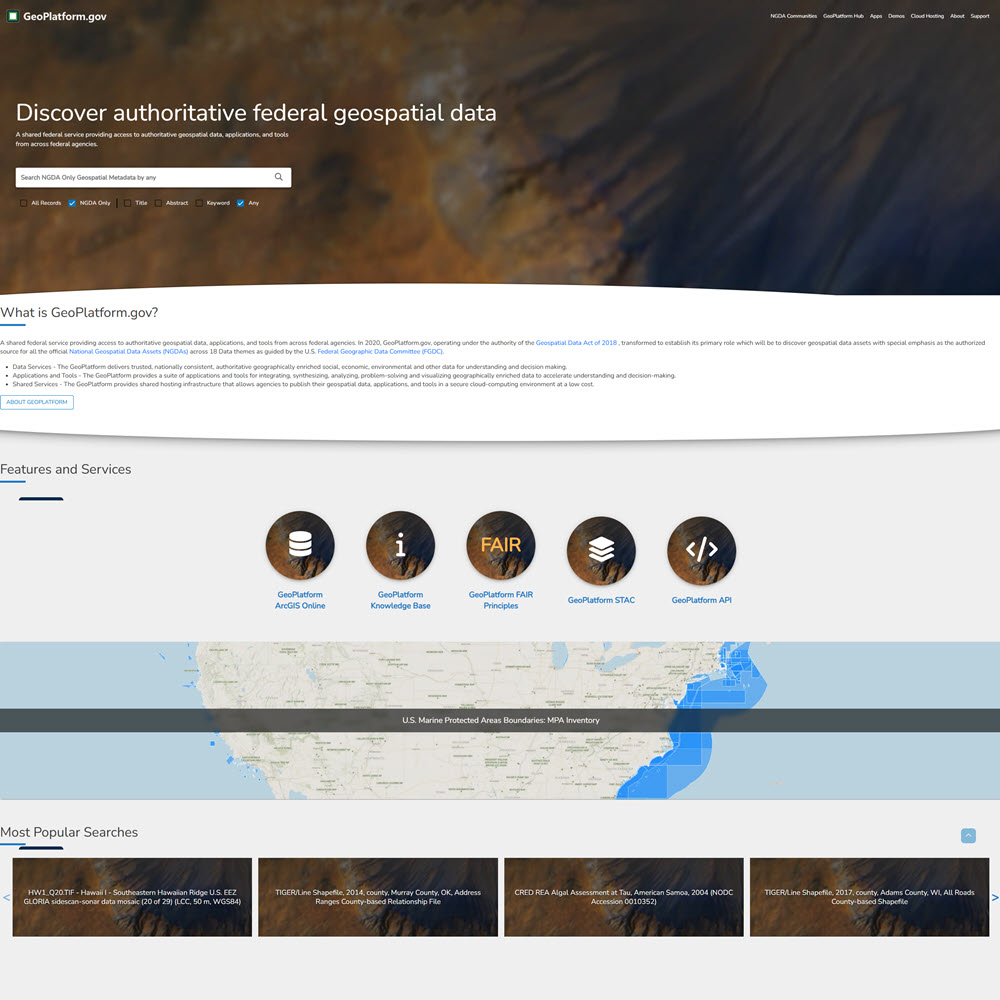This screenshot has width=1000, height=1000.
Task: Open the TIGER/Line 2014 Murray County card
Action: click(x=378, y=897)
